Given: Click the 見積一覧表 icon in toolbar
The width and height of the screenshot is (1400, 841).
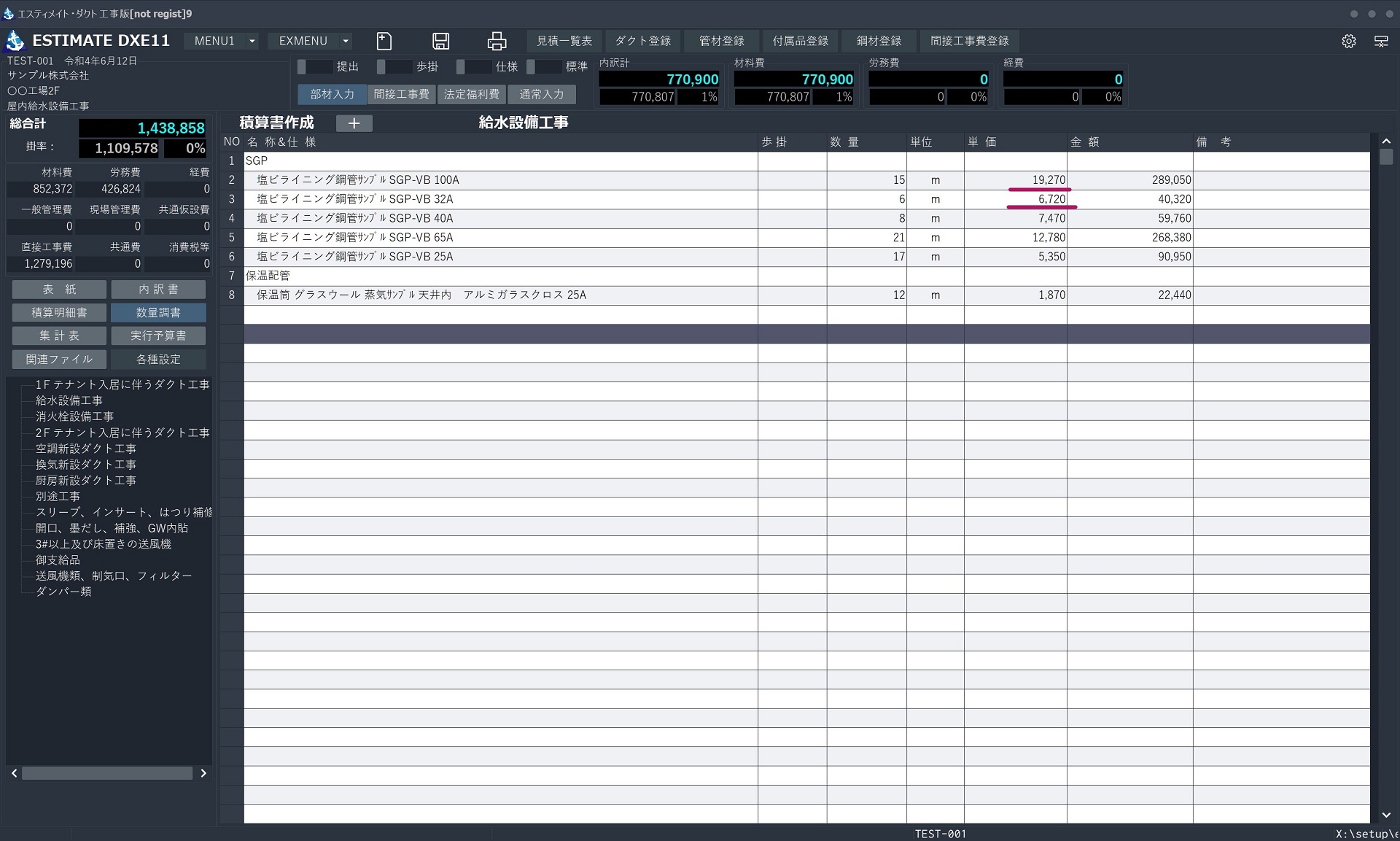Looking at the screenshot, I should click(x=564, y=40).
